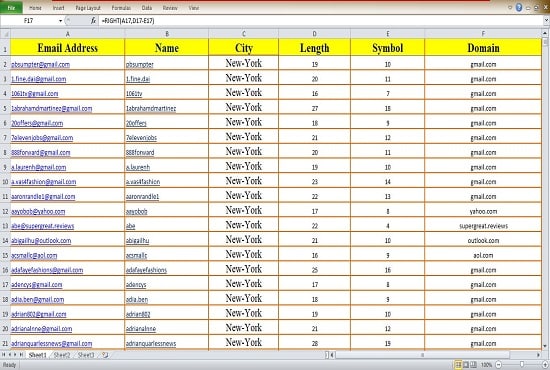Switch to Sheet1 tab

coord(38,355)
